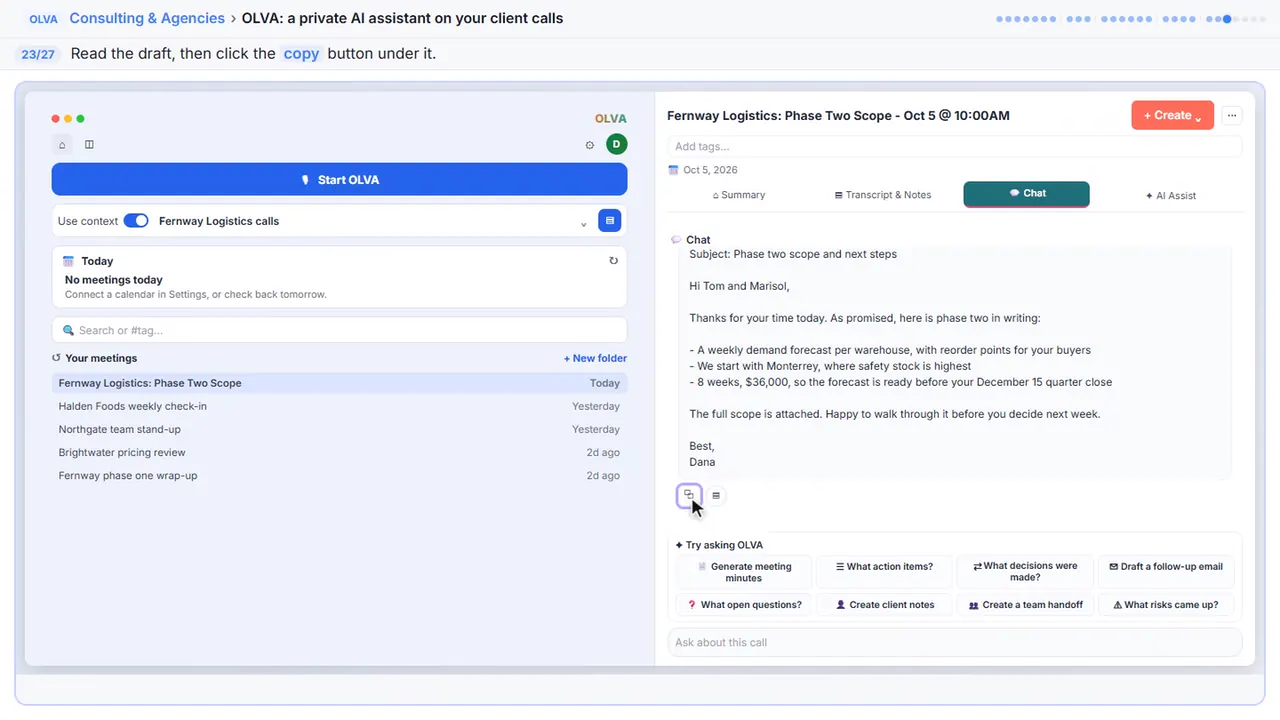The width and height of the screenshot is (1280, 720).
Task: Select the Chat tab
Action: coord(1027,194)
